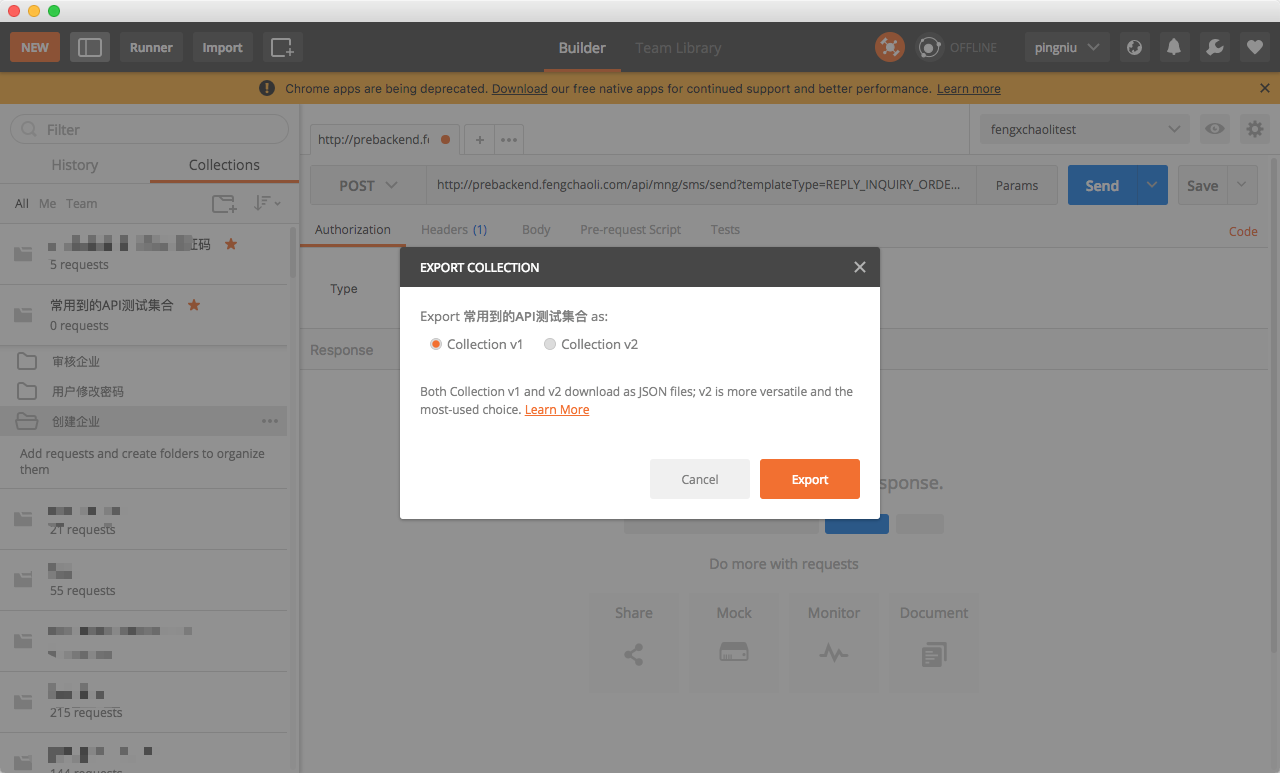Open the manage environments gear icon
The height and width of the screenshot is (773, 1280).
click(1254, 129)
